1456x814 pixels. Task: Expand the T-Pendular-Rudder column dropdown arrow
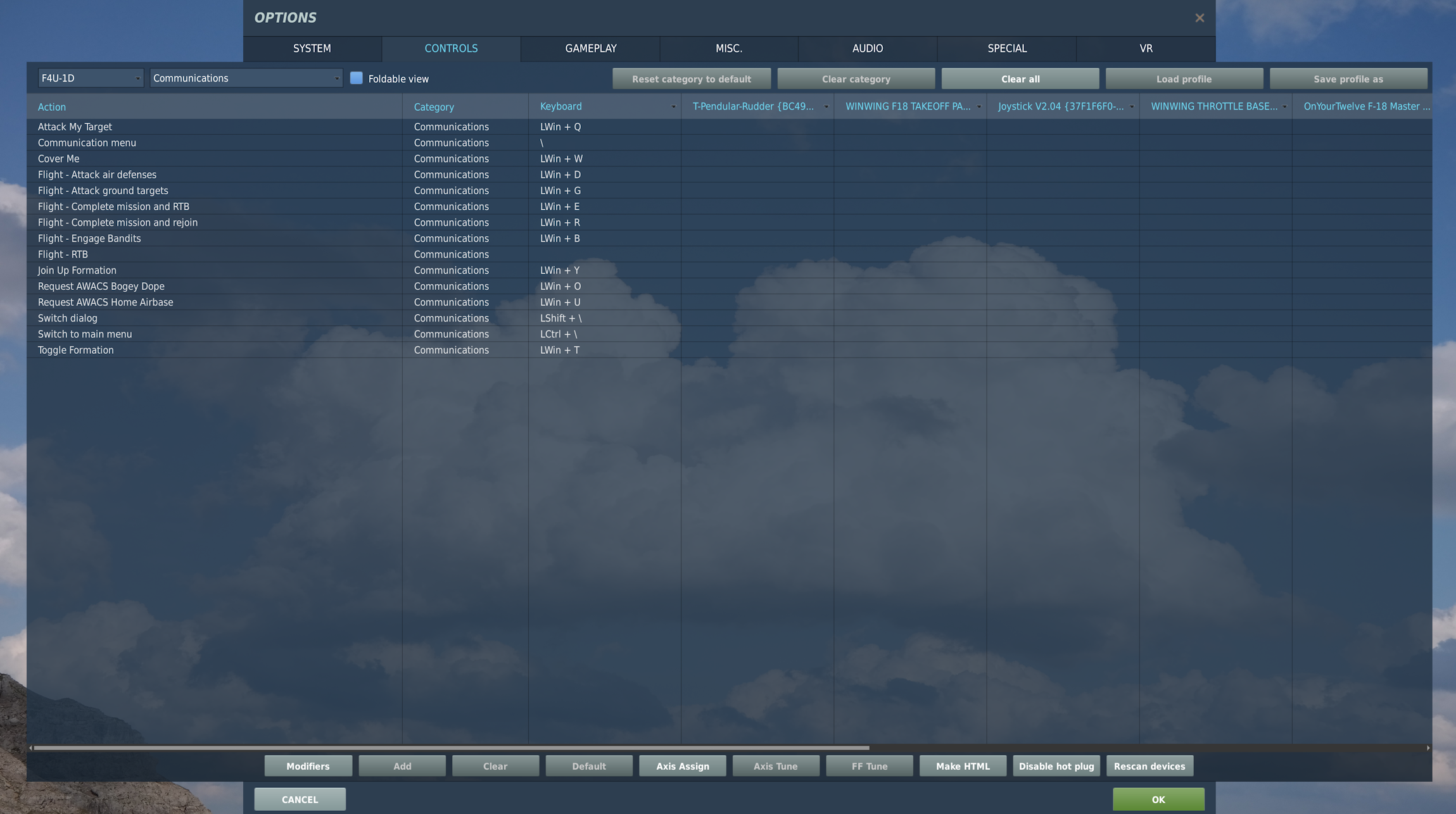click(x=826, y=107)
